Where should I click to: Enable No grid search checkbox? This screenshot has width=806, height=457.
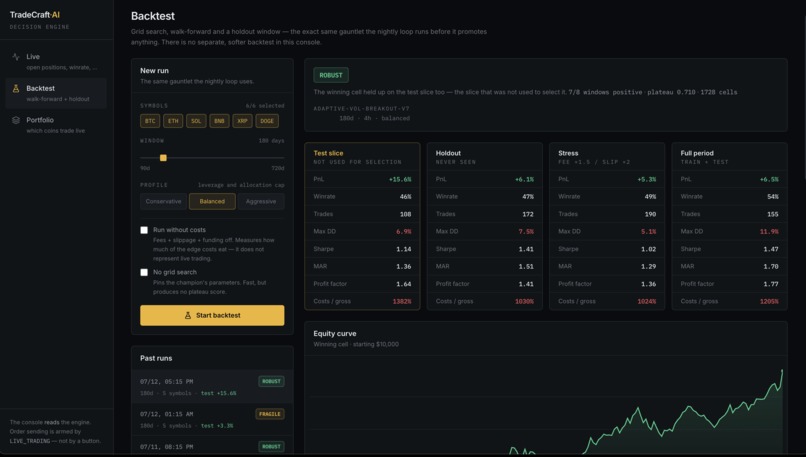pos(144,272)
